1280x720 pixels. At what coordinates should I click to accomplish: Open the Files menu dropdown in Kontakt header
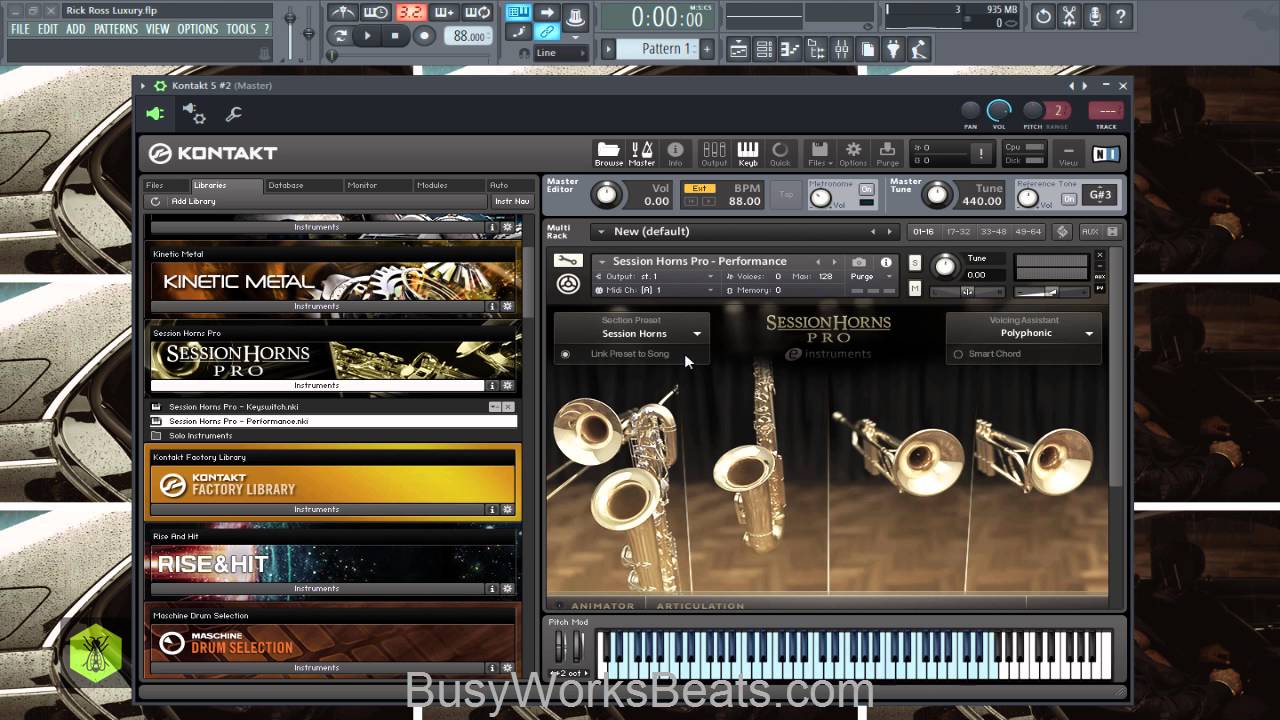(819, 153)
